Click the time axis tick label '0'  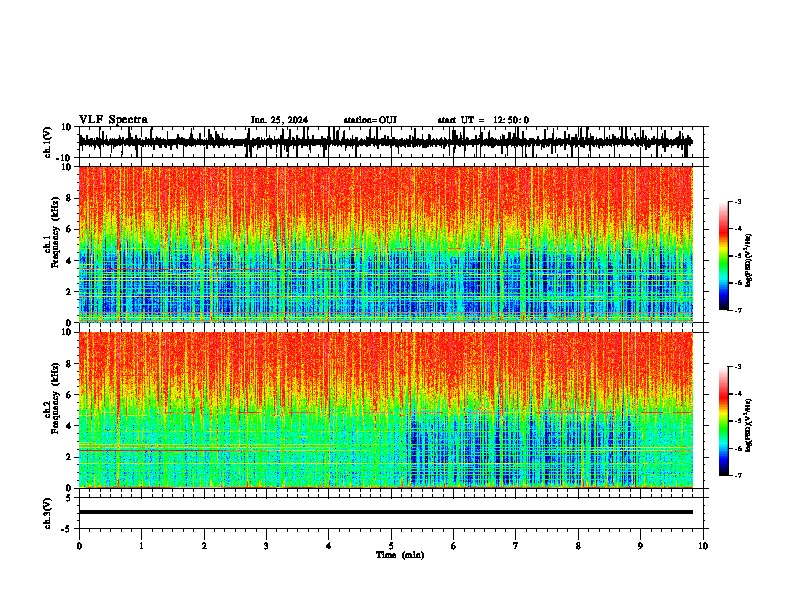79,546
